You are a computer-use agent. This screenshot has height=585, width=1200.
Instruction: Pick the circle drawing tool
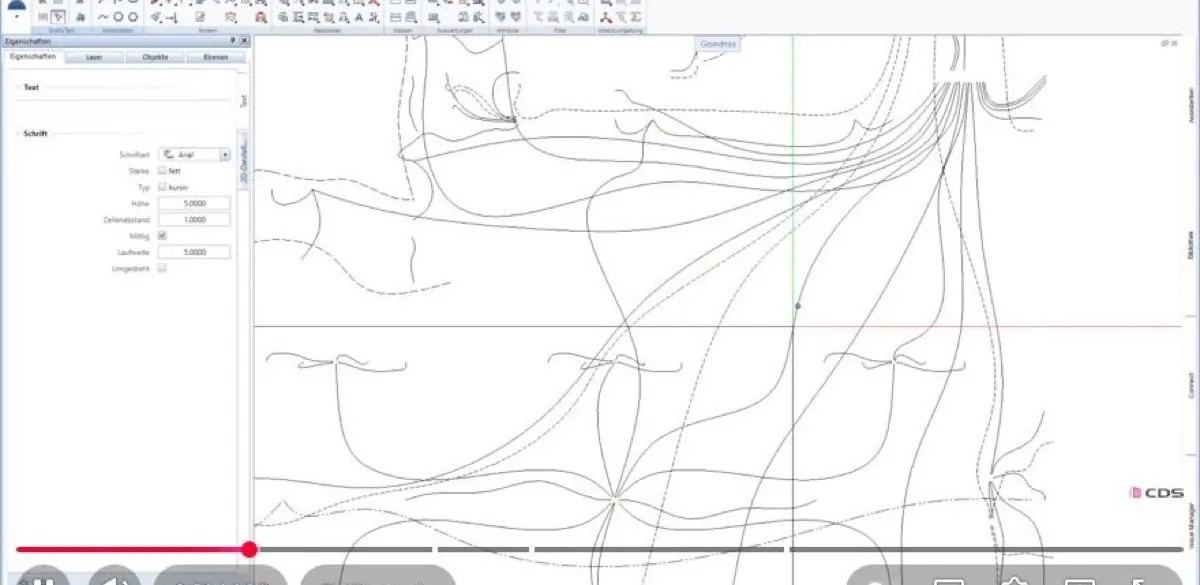coord(118,17)
